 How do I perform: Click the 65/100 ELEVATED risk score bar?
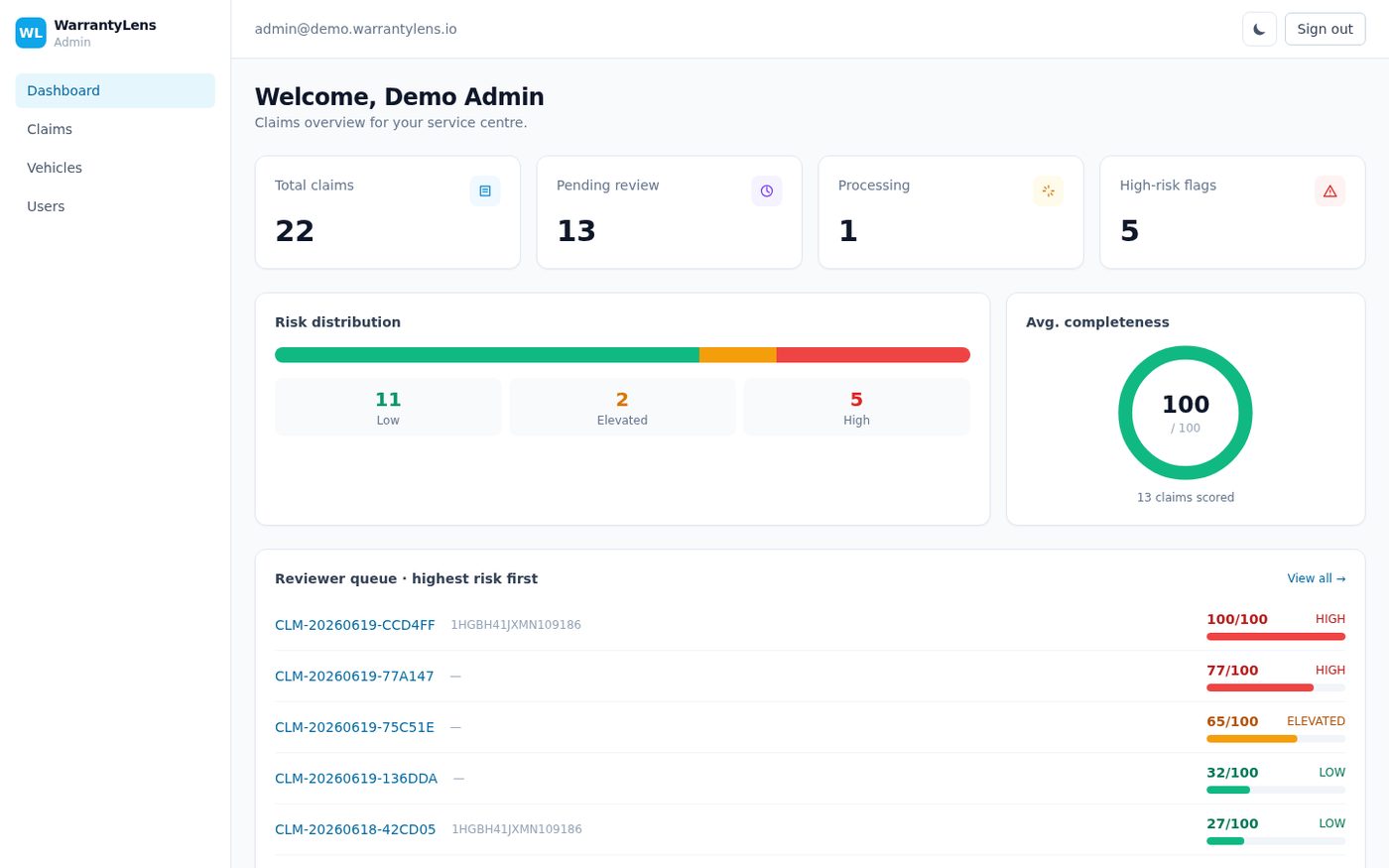click(1276, 739)
